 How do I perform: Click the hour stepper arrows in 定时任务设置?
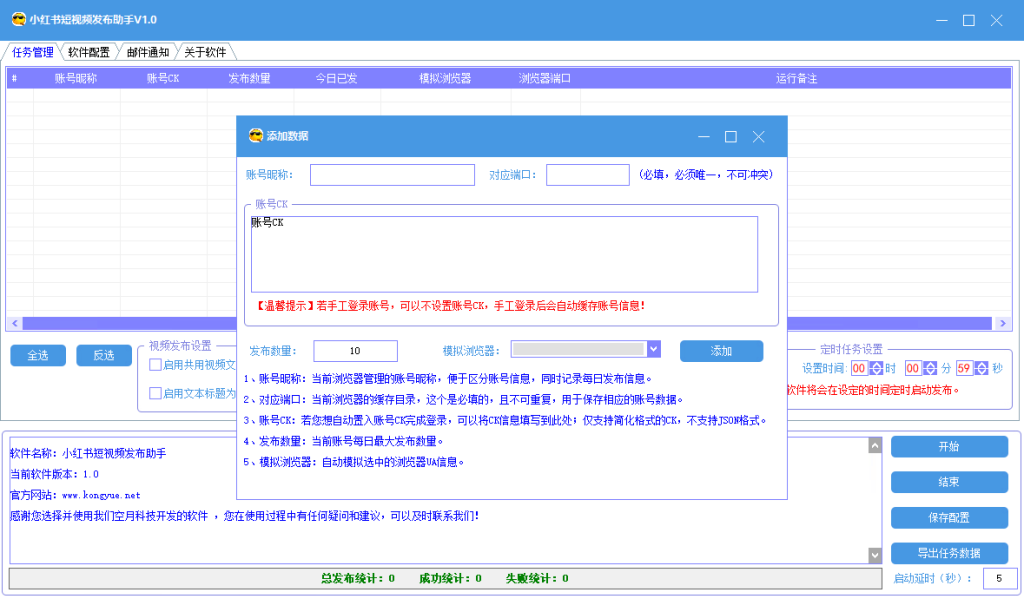point(876,368)
